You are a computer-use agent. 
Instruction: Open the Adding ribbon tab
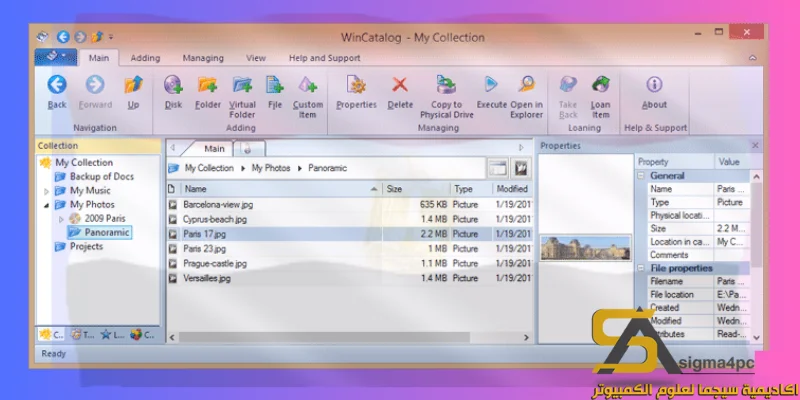(x=145, y=58)
